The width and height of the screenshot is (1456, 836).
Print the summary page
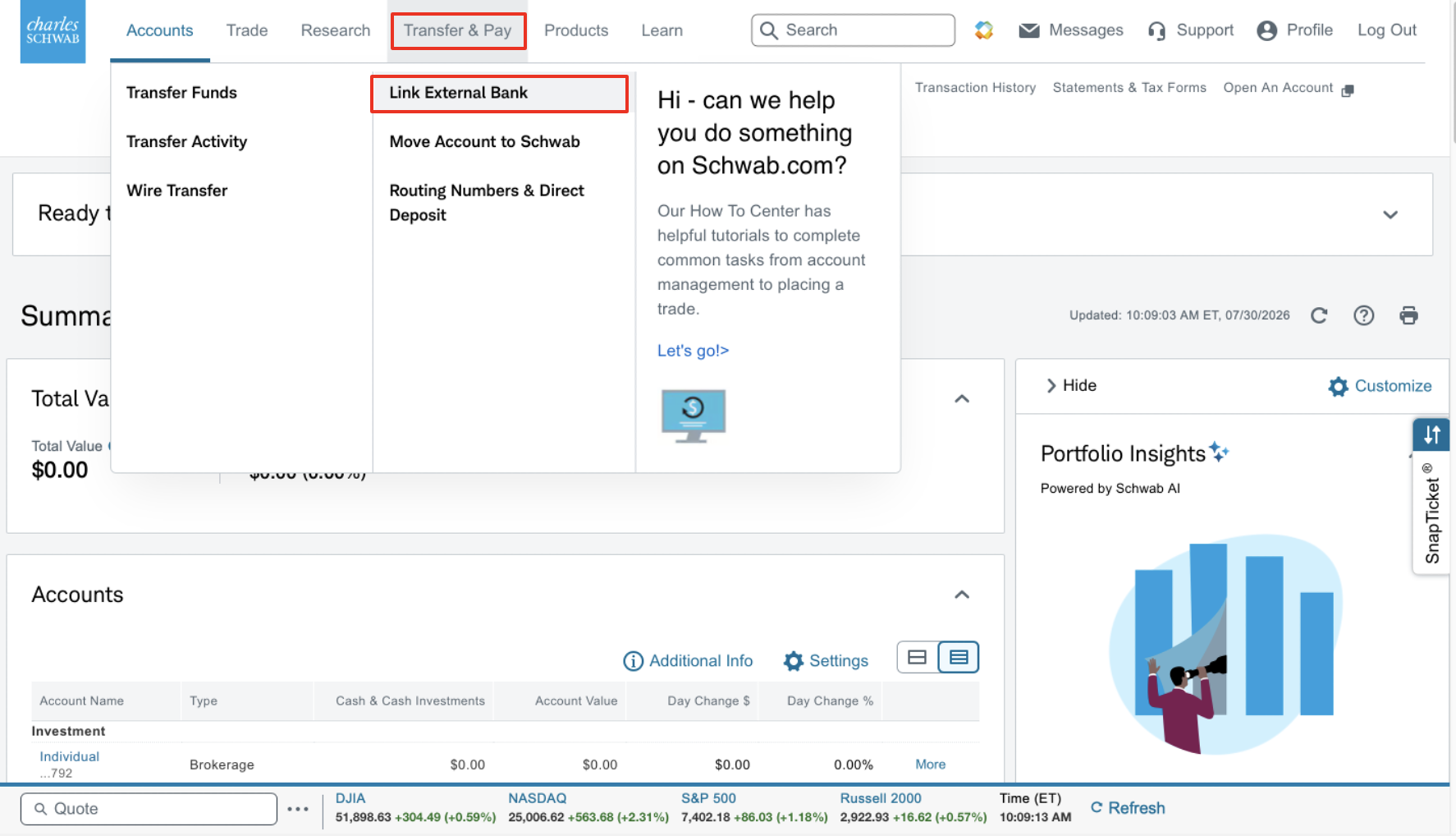coord(1408,315)
